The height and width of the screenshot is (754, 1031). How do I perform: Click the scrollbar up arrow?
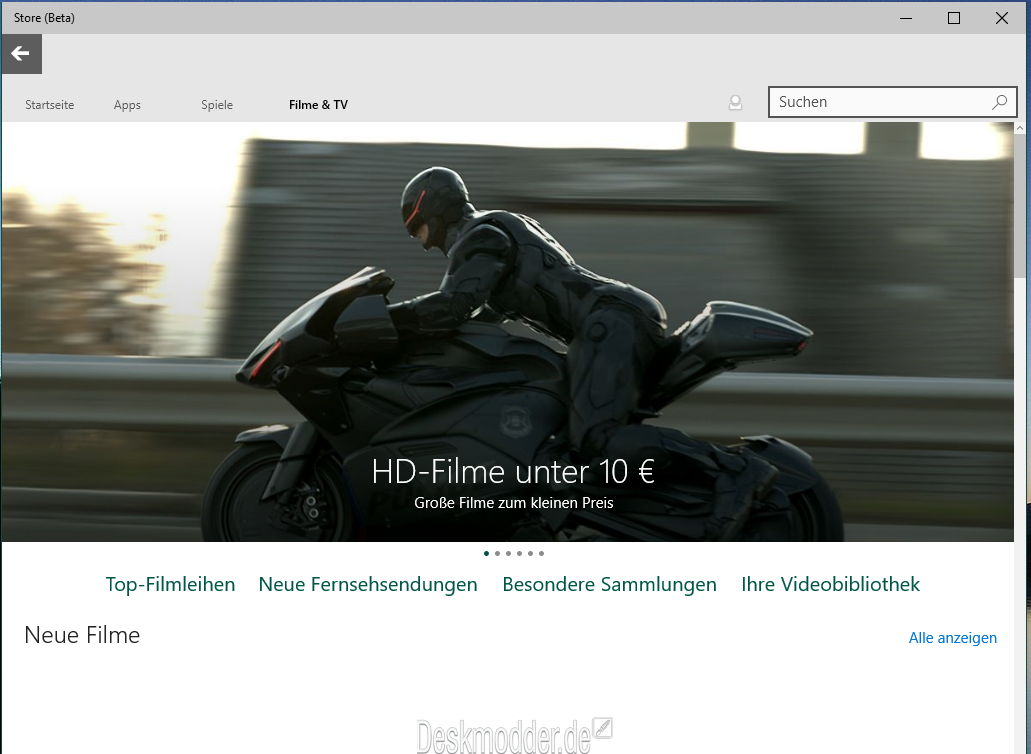(1020, 128)
